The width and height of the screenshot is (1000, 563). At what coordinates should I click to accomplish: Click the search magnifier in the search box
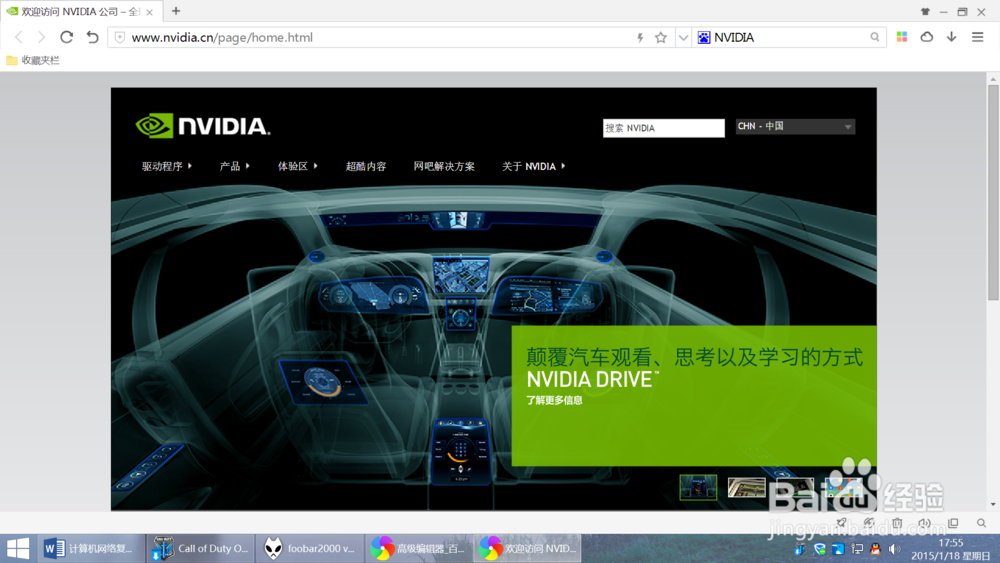[x=875, y=38]
